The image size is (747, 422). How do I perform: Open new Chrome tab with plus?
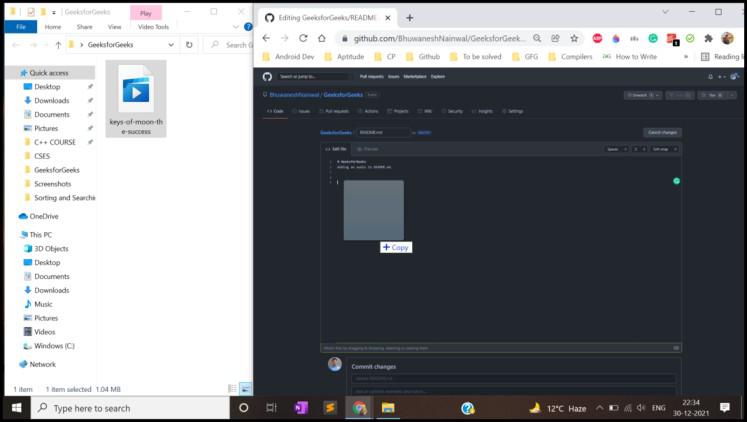410,18
